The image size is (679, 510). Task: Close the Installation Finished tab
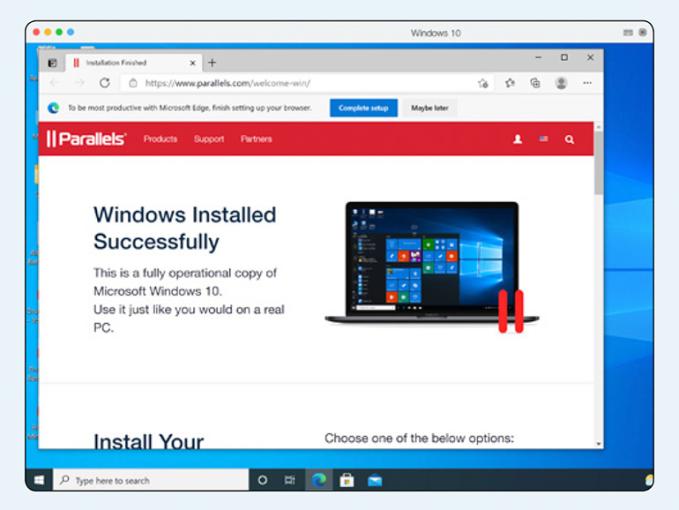point(193,63)
